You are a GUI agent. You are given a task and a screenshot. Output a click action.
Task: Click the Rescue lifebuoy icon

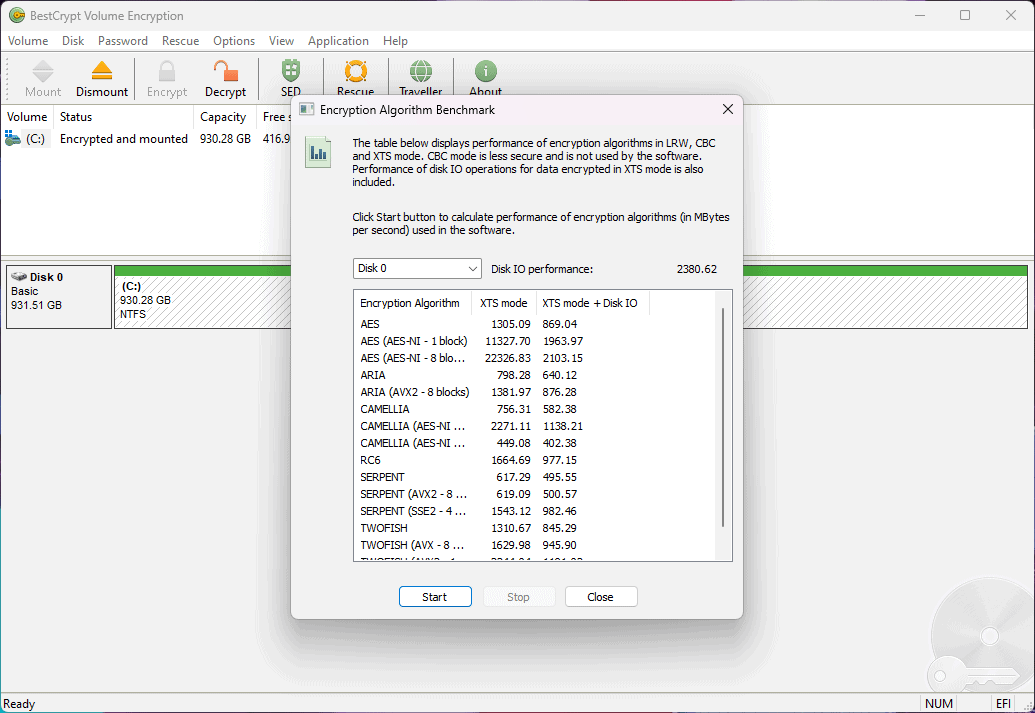coord(356,71)
